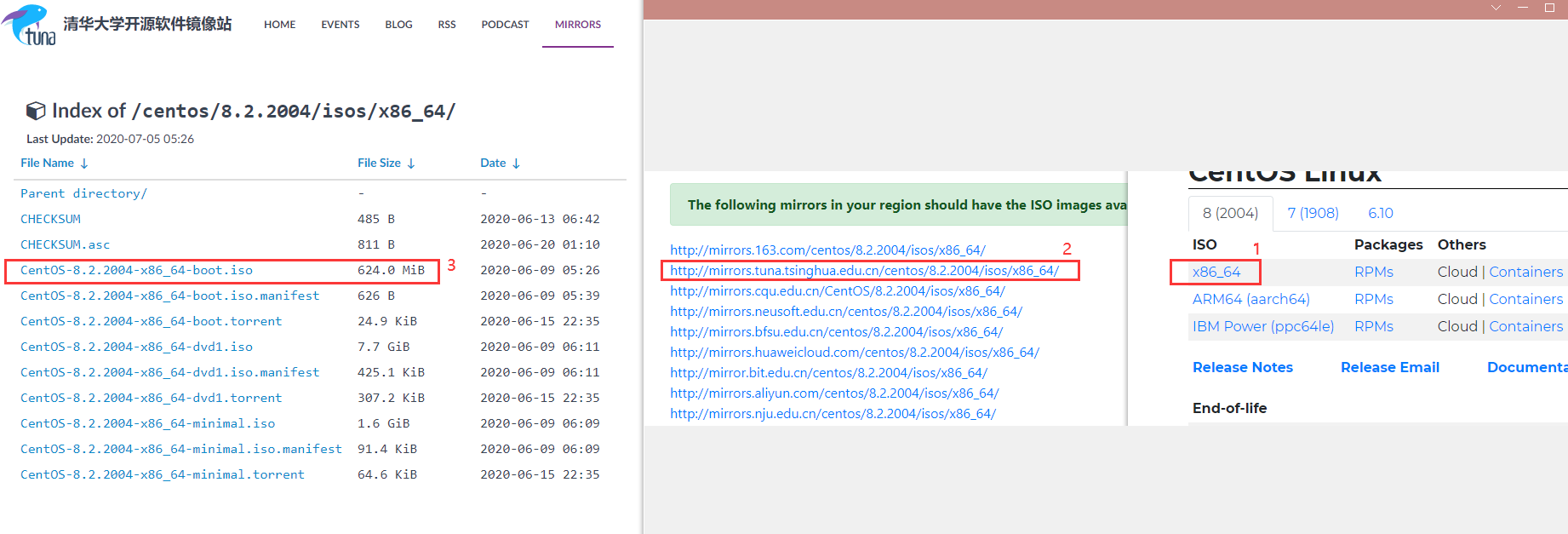This screenshot has width=1568, height=534.
Task: Open CentOS-8.2.2004-x86_64-boot.iso.manifest link
Action: click(169, 296)
